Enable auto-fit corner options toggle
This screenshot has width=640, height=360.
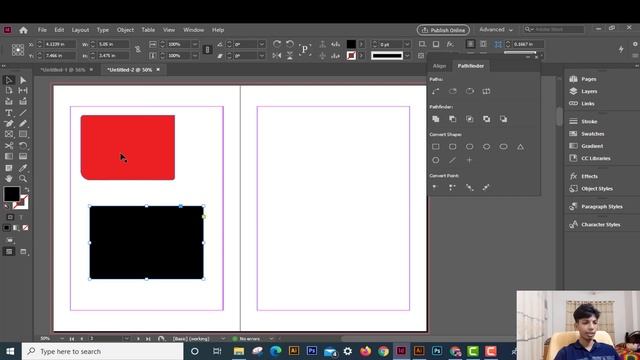498,44
